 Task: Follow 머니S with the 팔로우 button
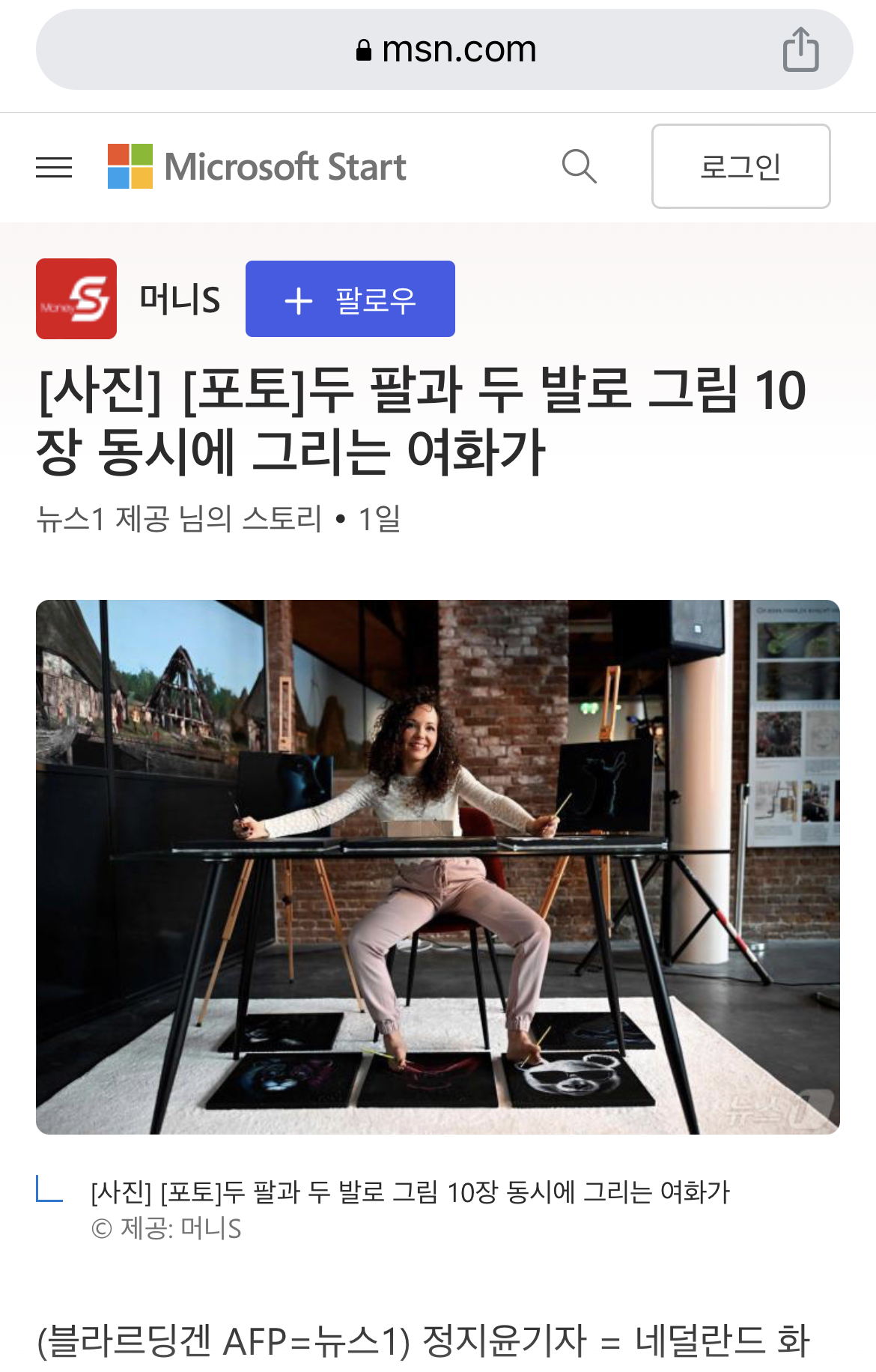pyautogui.click(x=350, y=299)
